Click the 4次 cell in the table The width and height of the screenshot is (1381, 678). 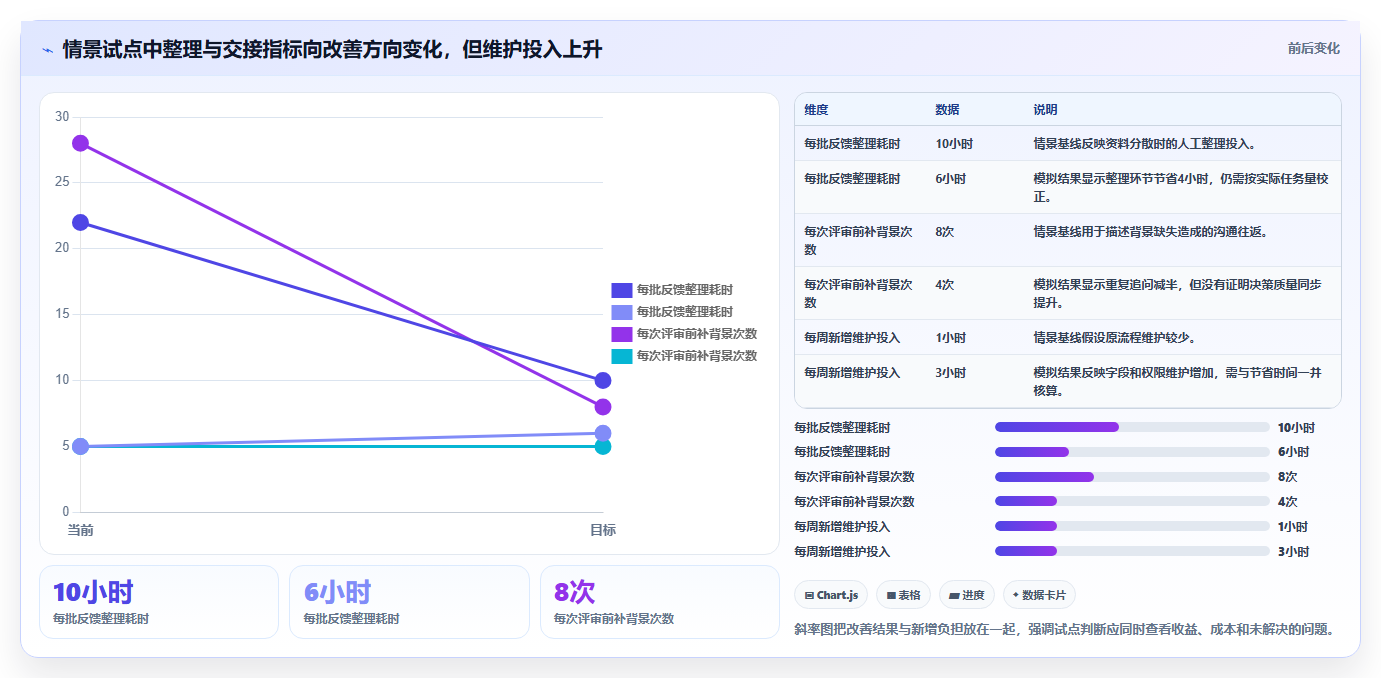click(944, 285)
